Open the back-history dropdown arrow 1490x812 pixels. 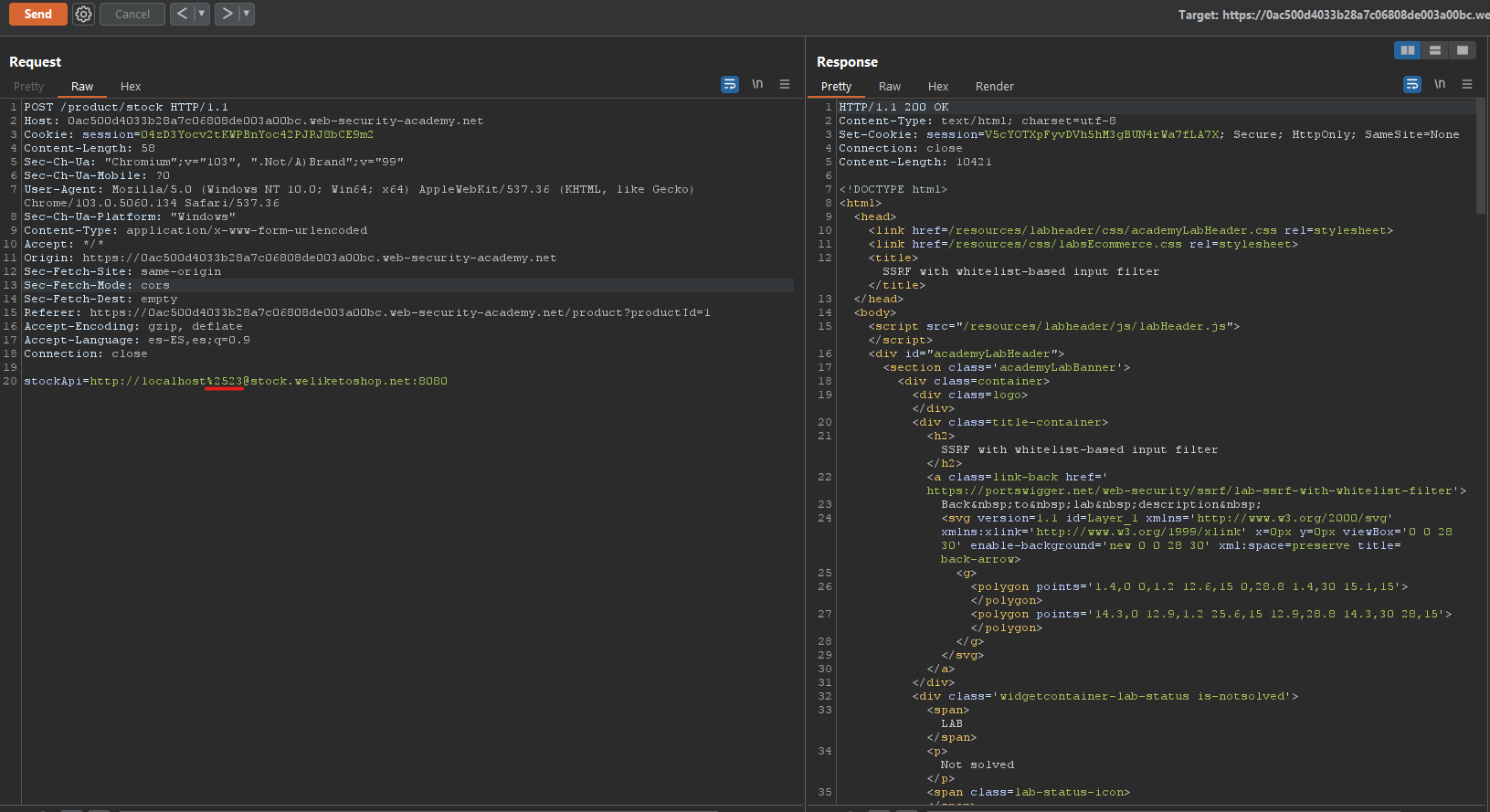201,14
